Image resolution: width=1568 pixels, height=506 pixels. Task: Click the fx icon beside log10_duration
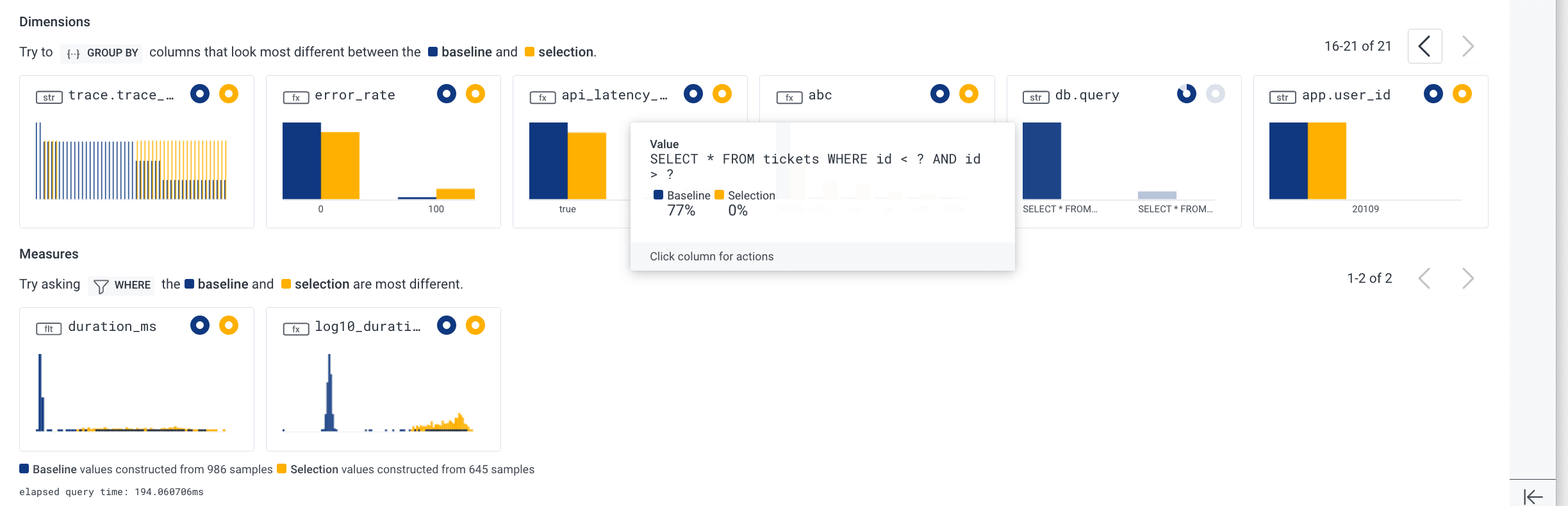(296, 329)
